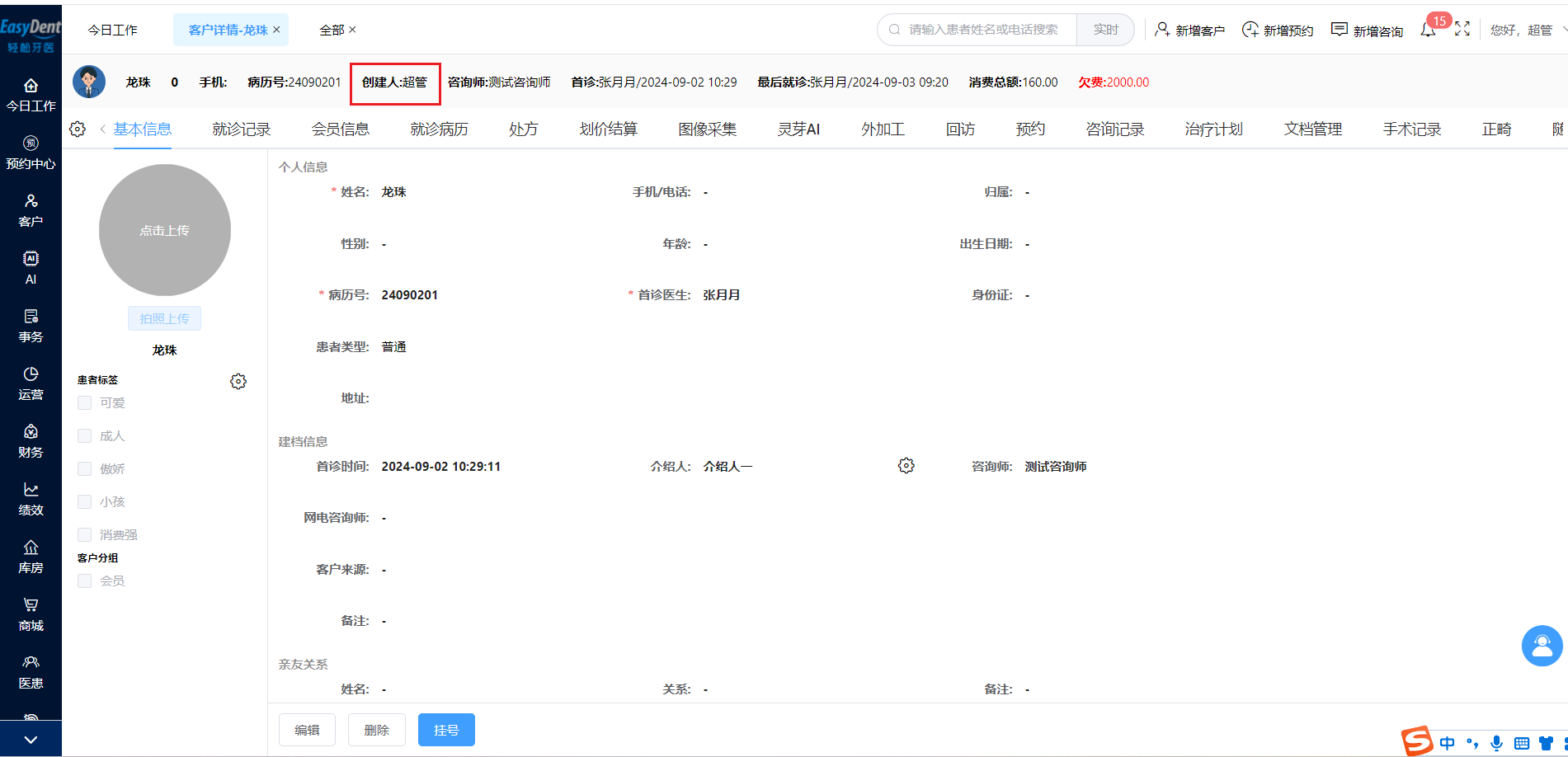Image resolution: width=1568 pixels, height=757 pixels.
Task: Open 医患 sidebar module
Action: [x=31, y=672]
